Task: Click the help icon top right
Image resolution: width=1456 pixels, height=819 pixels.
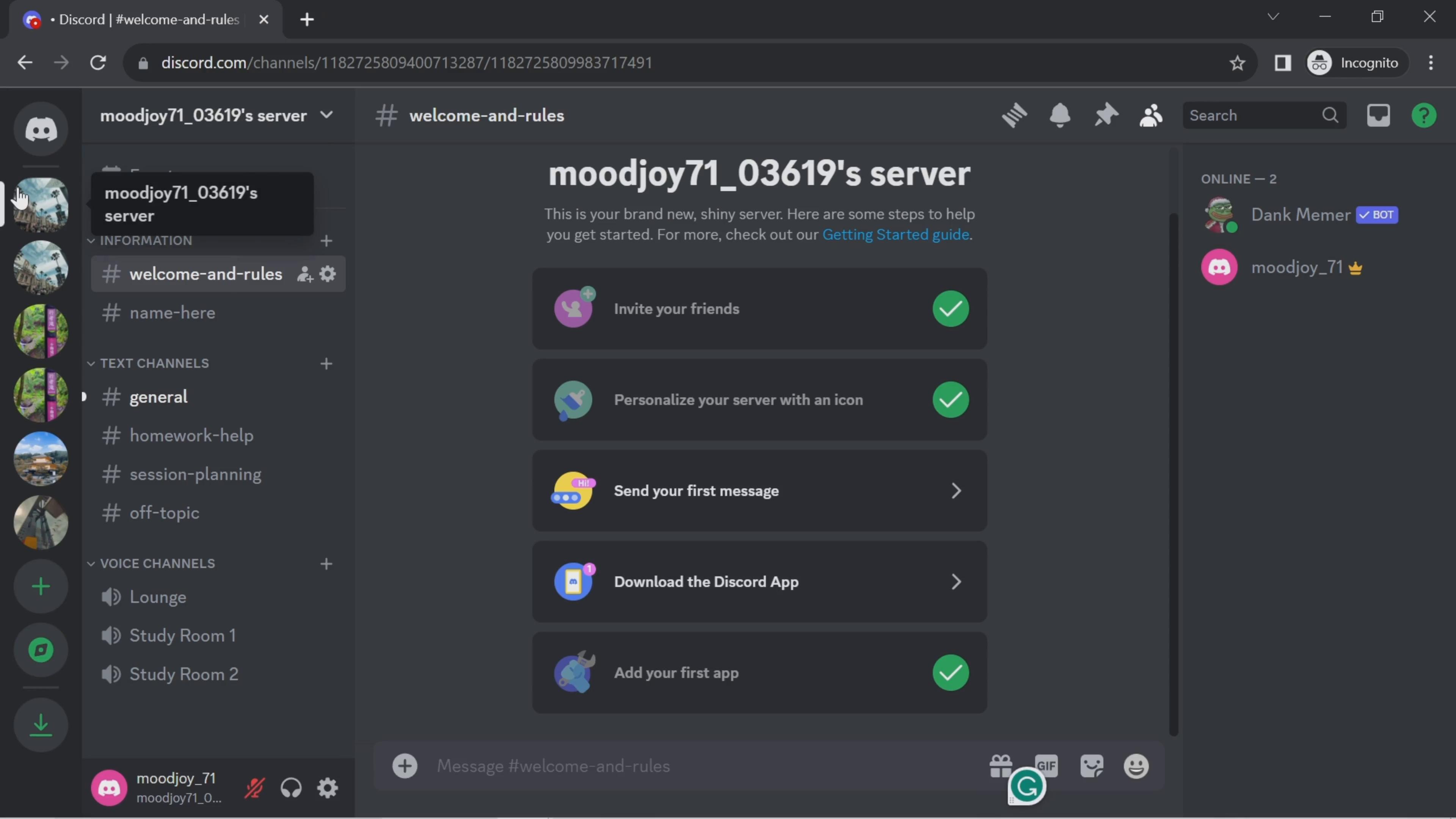Action: tap(1424, 115)
